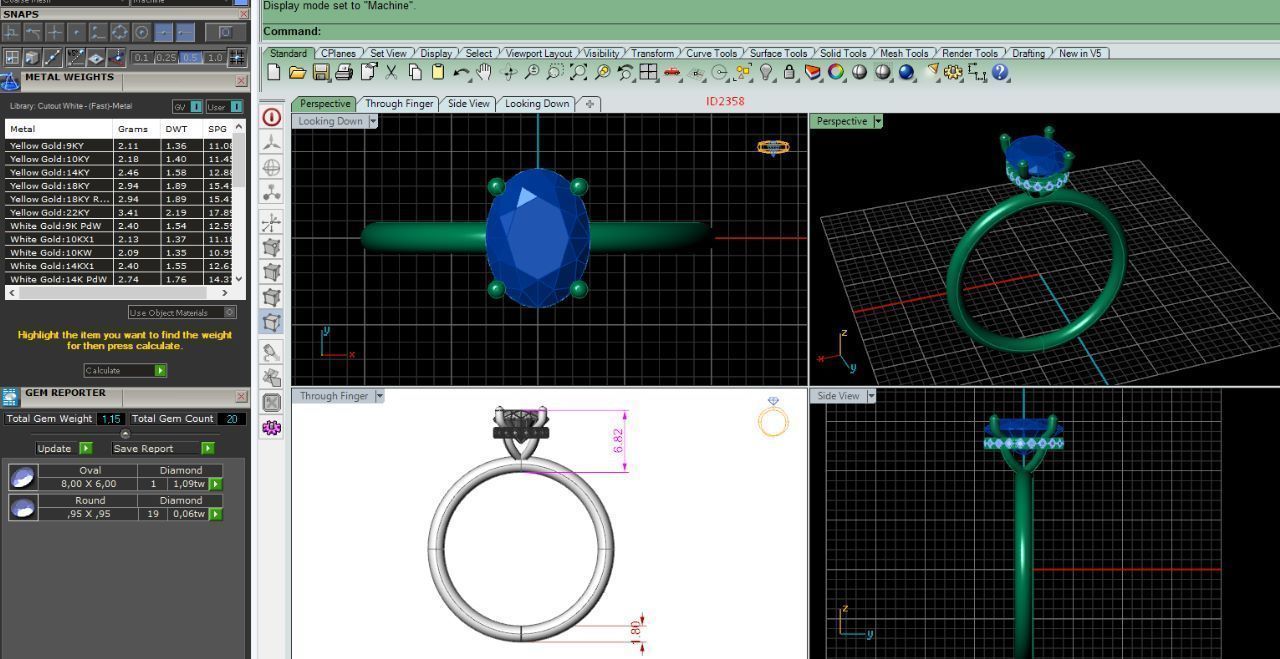
Task: Open Help question mark icon
Action: click(1000, 72)
